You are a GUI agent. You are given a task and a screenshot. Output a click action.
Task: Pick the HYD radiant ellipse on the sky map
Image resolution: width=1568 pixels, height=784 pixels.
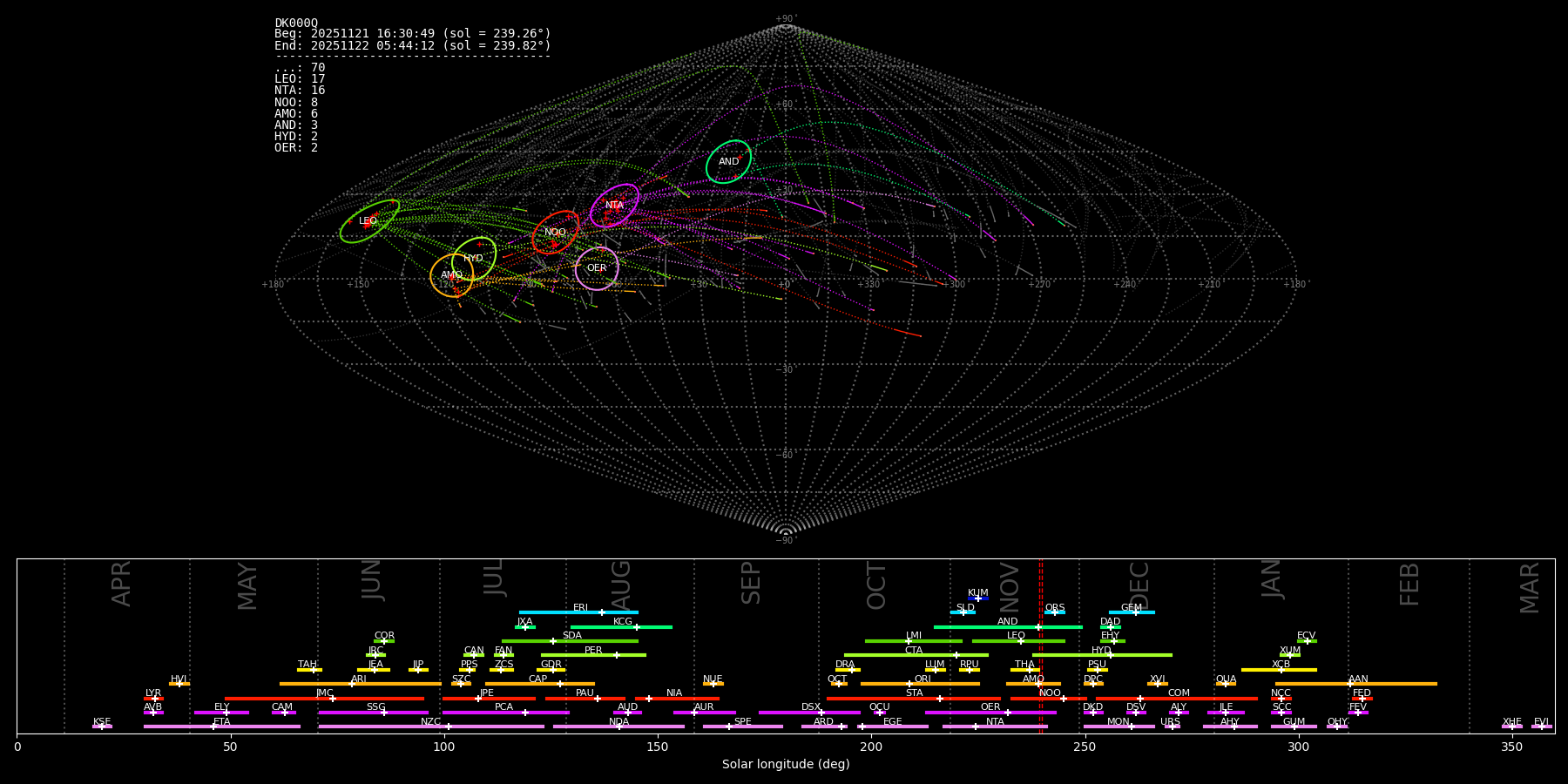[474, 259]
